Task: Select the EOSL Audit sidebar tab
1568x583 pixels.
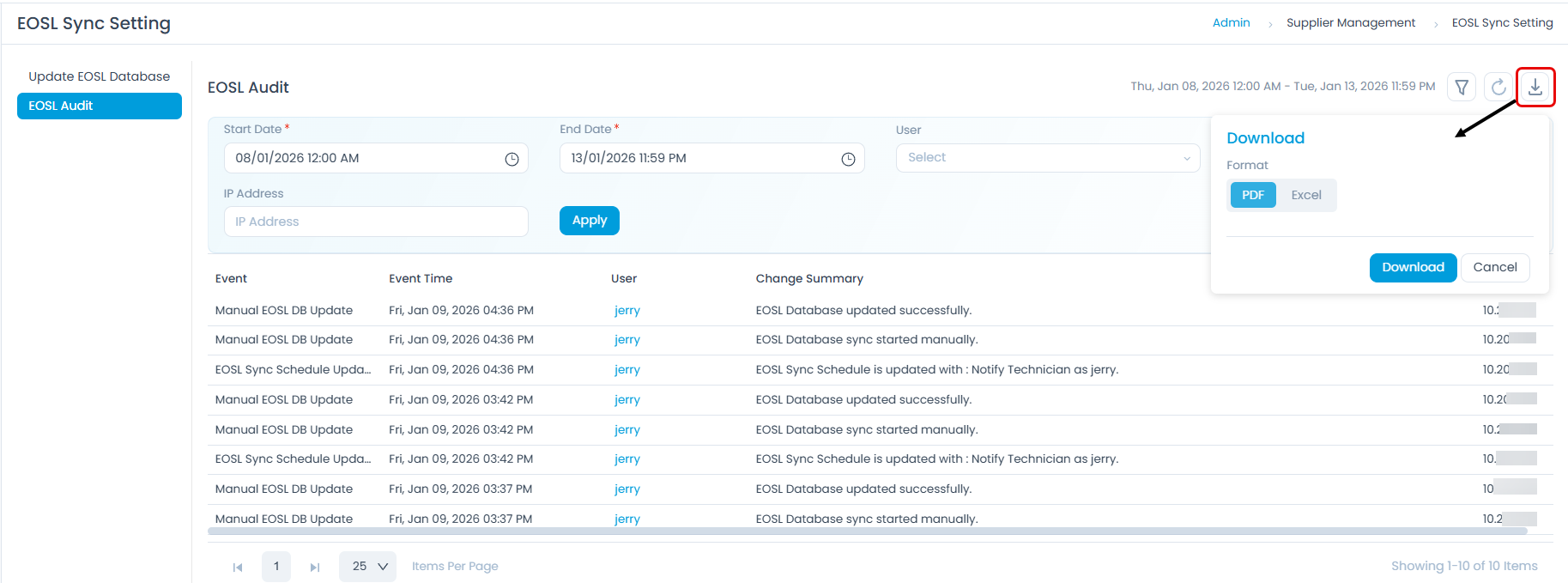Action: click(x=99, y=106)
